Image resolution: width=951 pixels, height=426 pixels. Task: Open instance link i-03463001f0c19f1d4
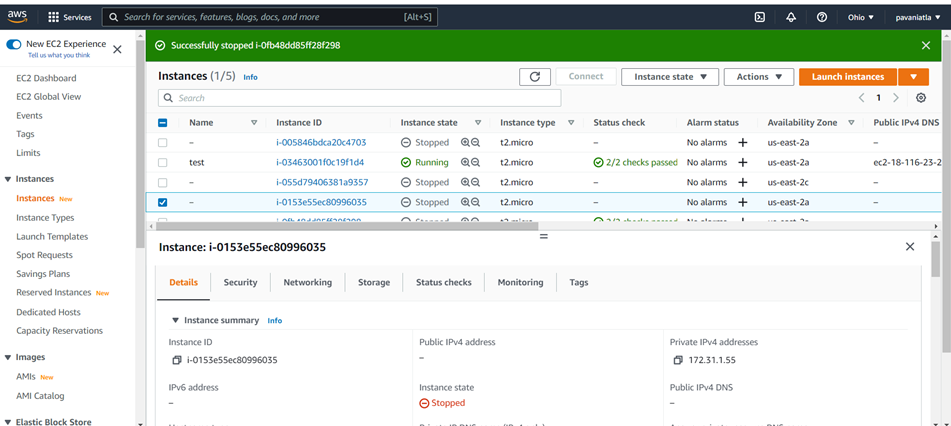click(320, 163)
